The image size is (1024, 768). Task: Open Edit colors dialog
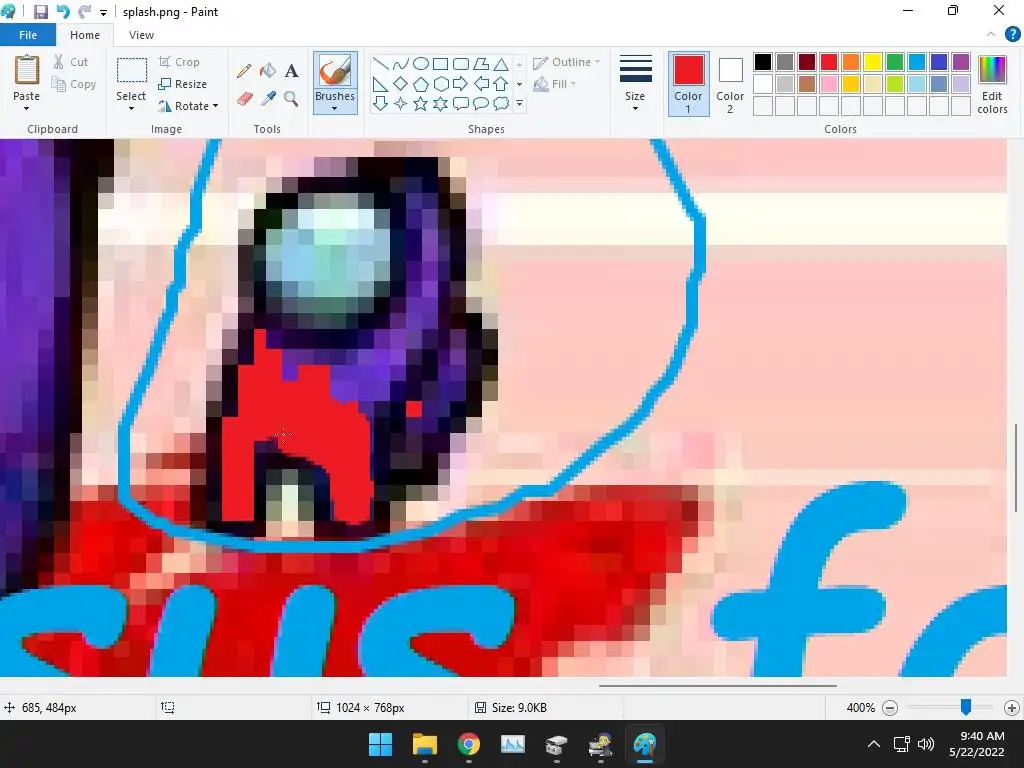[992, 84]
